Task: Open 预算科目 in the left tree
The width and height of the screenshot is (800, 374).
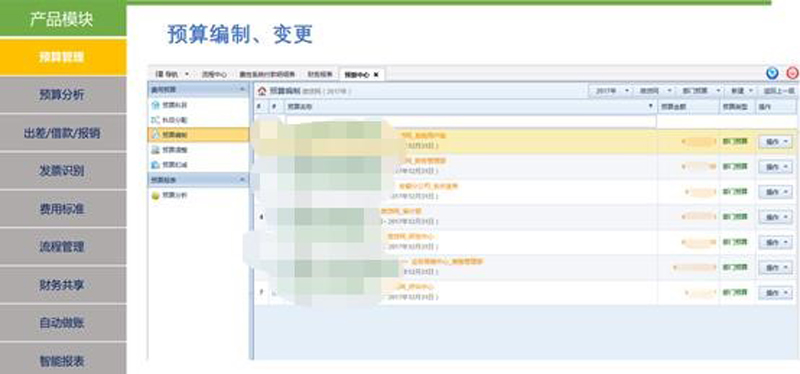Action: tap(175, 105)
